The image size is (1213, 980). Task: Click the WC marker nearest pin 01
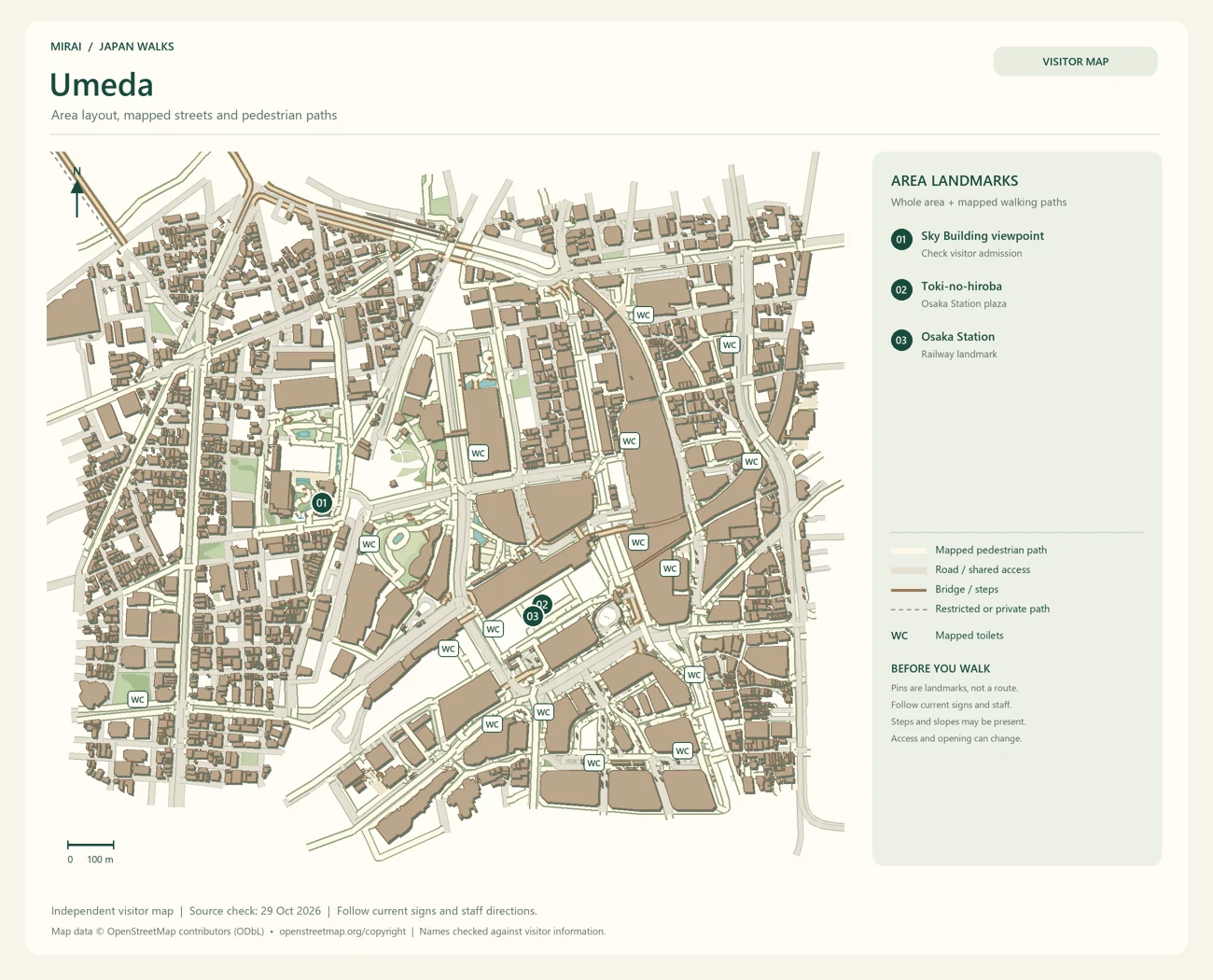point(369,544)
